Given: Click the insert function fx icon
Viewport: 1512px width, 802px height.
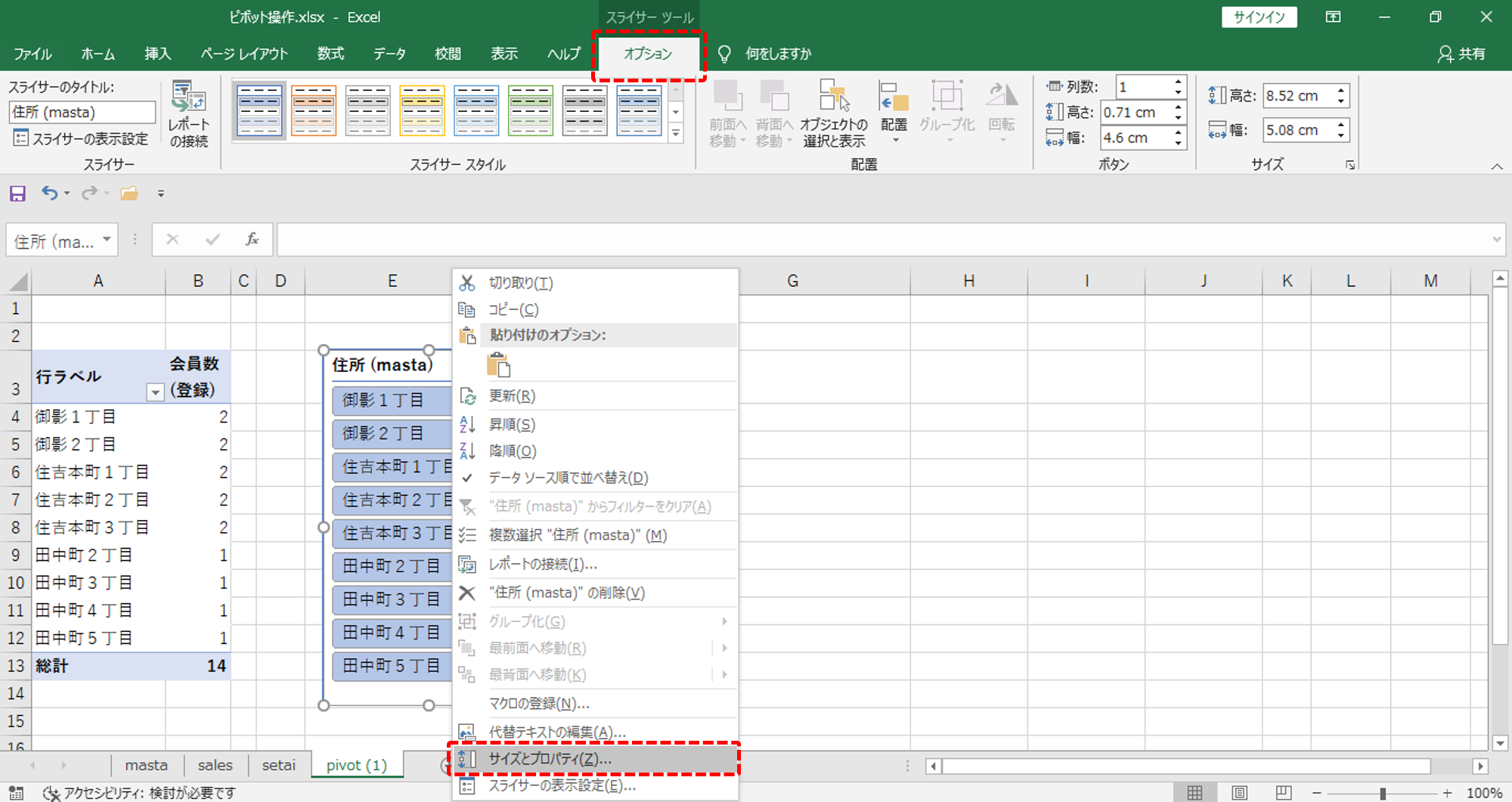Looking at the screenshot, I should click(252, 240).
